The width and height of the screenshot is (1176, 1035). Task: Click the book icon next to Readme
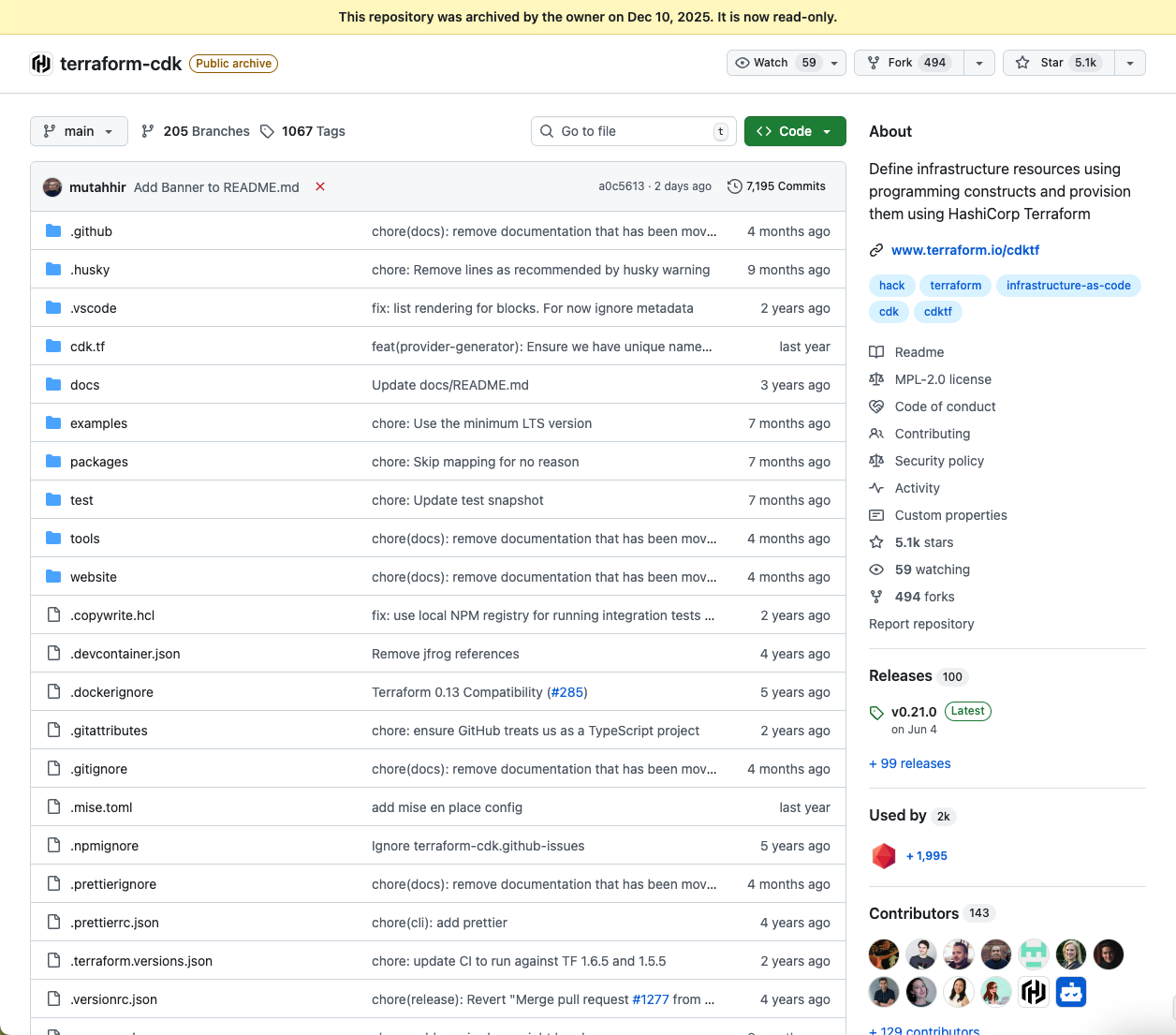tap(876, 352)
